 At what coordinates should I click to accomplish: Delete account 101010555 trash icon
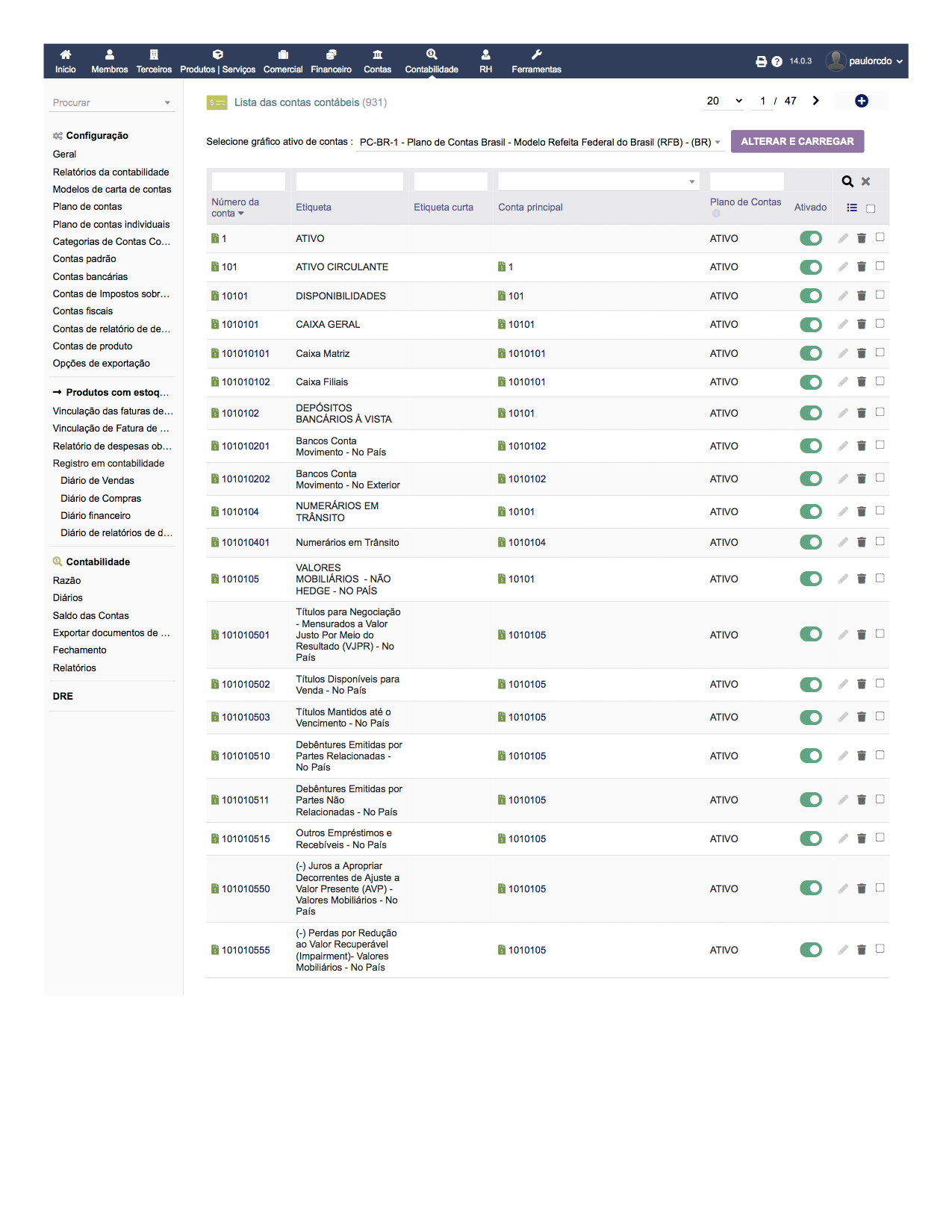[x=861, y=950]
